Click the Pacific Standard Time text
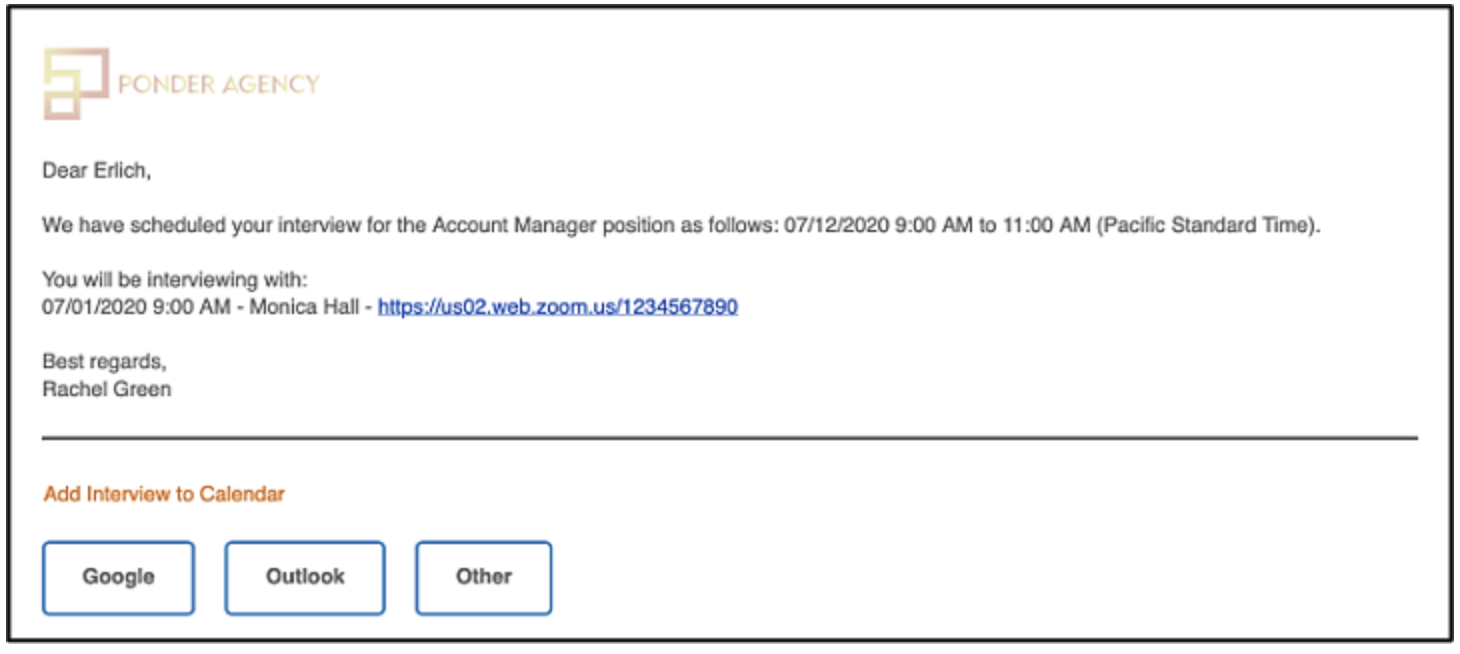The height and width of the screenshot is (654, 1460). (x=1208, y=226)
